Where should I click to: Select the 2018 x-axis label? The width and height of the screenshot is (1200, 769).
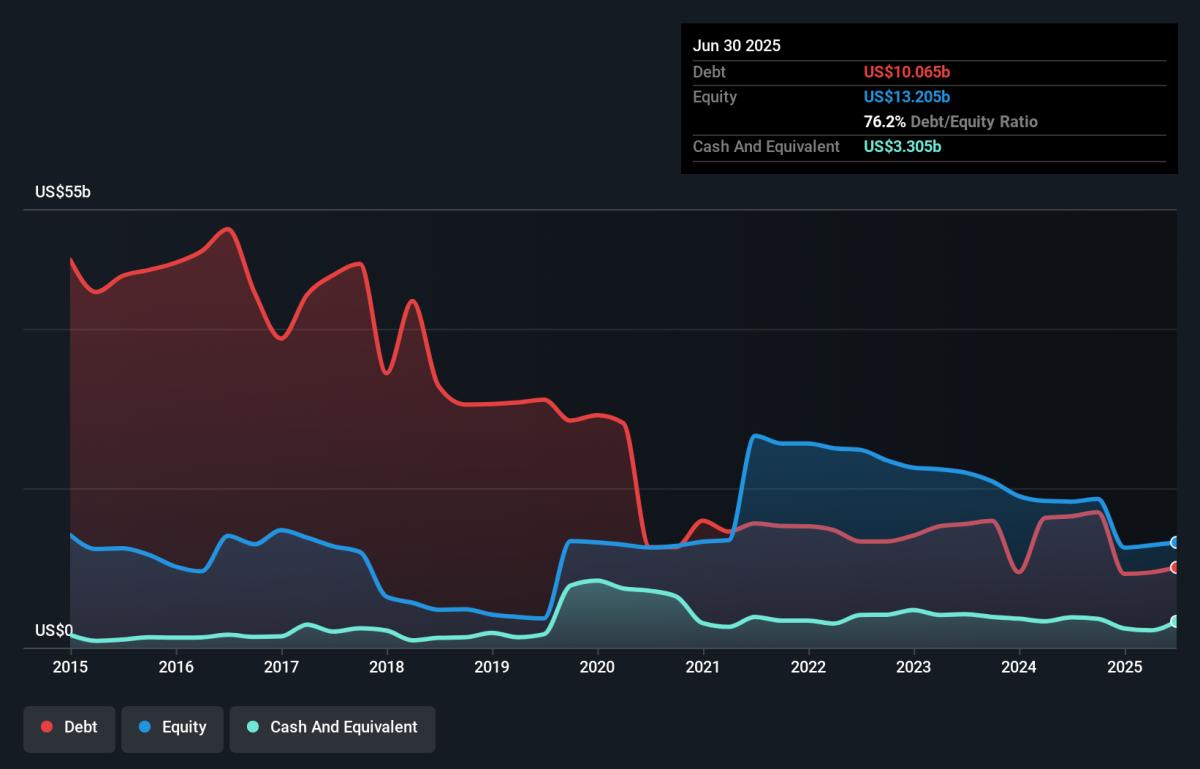pos(386,667)
